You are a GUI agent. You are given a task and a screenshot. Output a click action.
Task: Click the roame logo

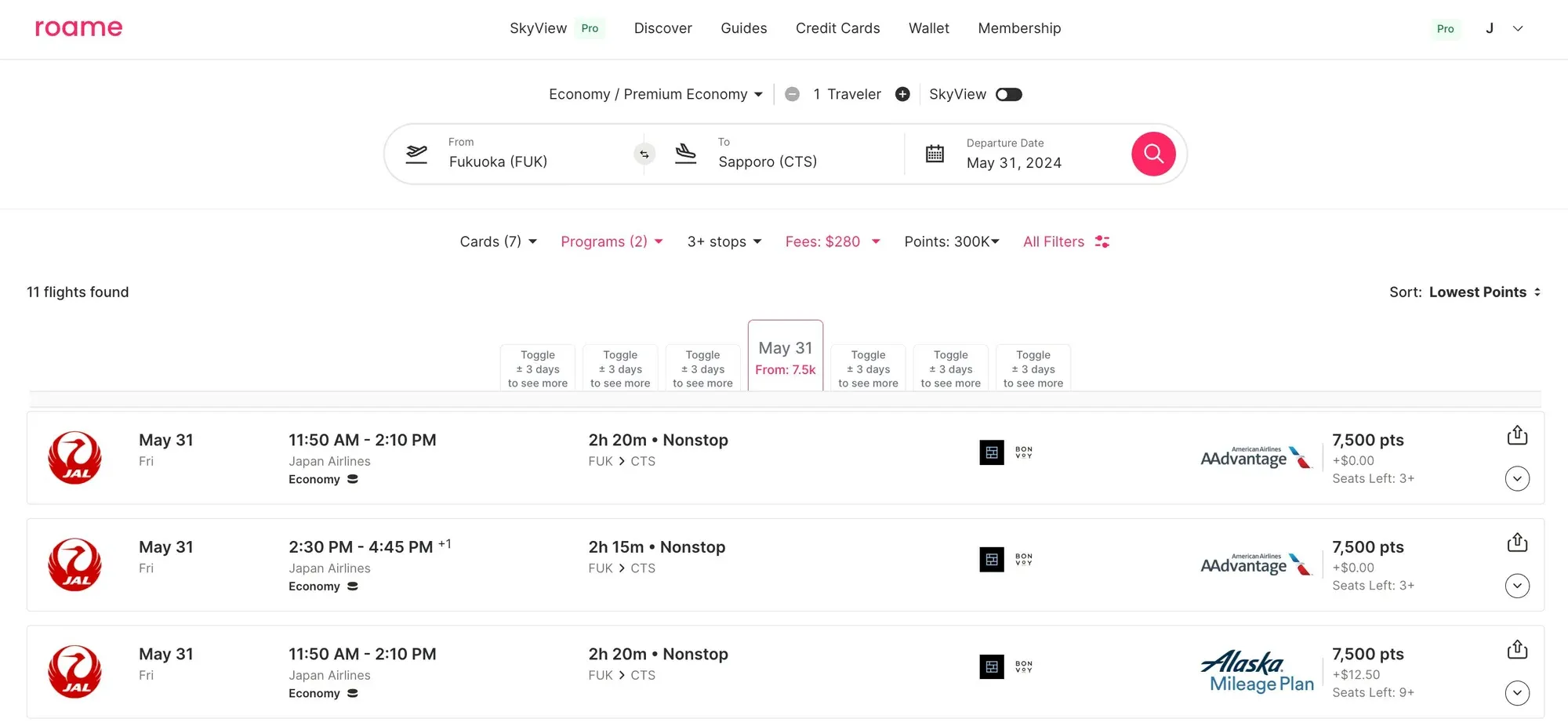78,28
